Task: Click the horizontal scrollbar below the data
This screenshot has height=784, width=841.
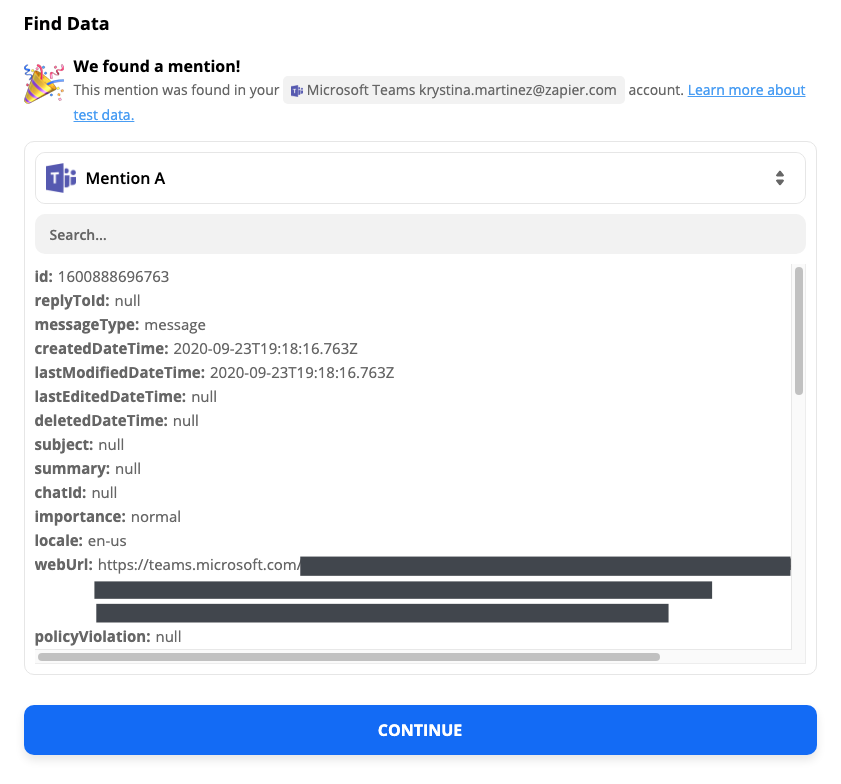Action: [x=349, y=657]
